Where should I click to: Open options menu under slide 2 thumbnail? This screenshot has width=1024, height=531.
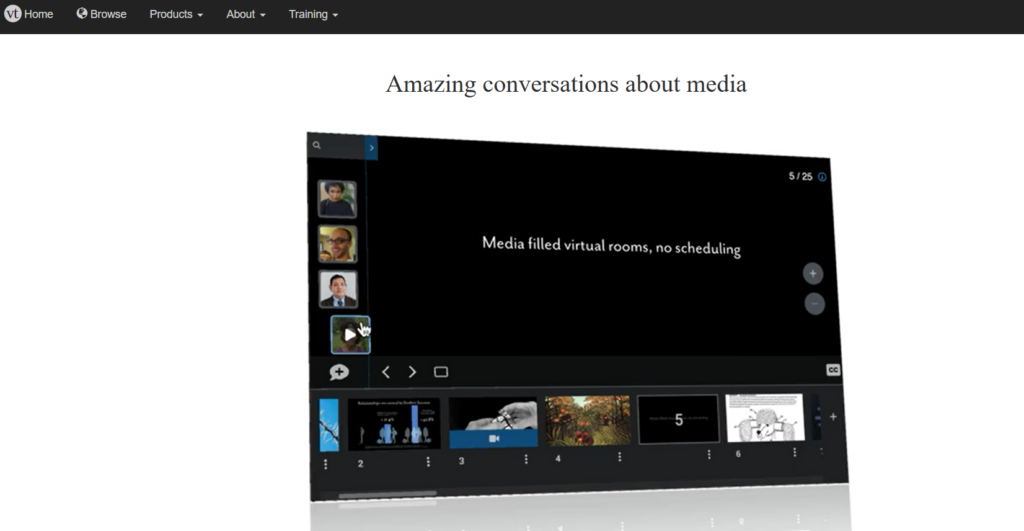click(428, 462)
